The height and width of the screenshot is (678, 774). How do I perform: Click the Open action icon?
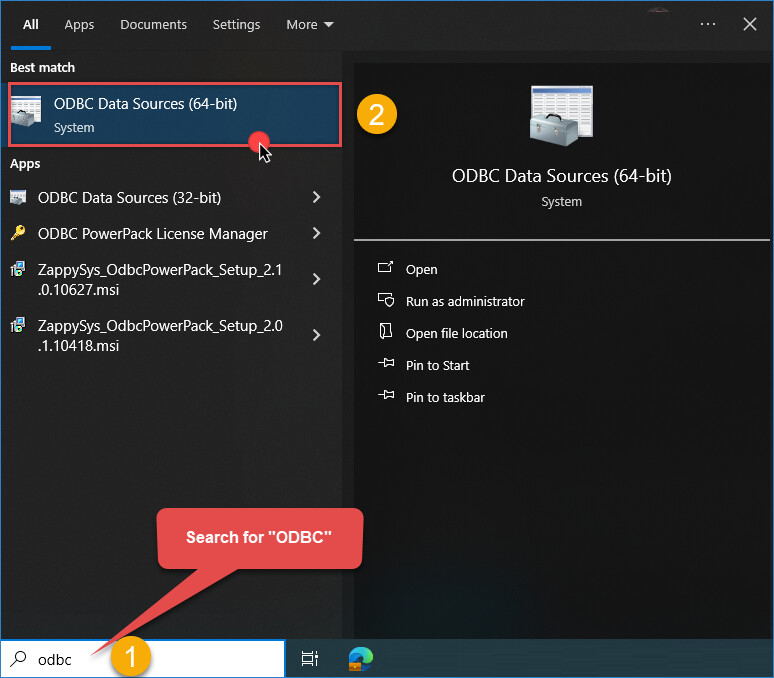pyautogui.click(x=386, y=267)
